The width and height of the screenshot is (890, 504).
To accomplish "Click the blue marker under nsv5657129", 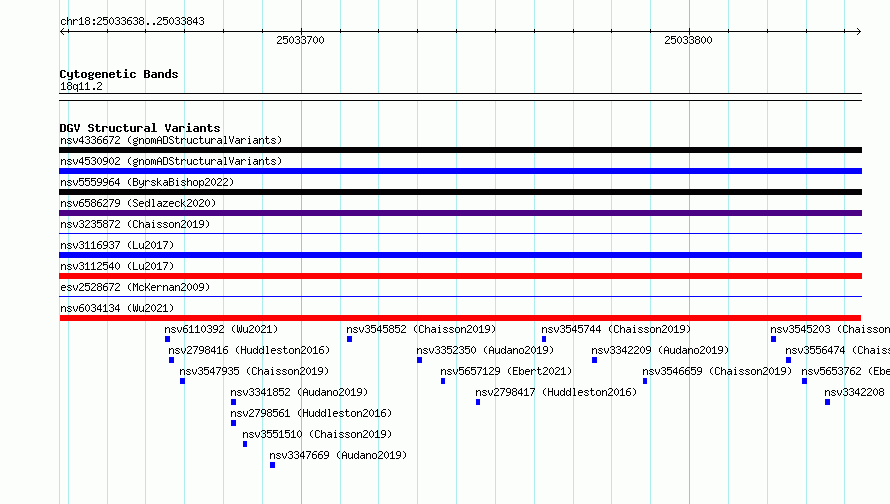I will coord(443,381).
